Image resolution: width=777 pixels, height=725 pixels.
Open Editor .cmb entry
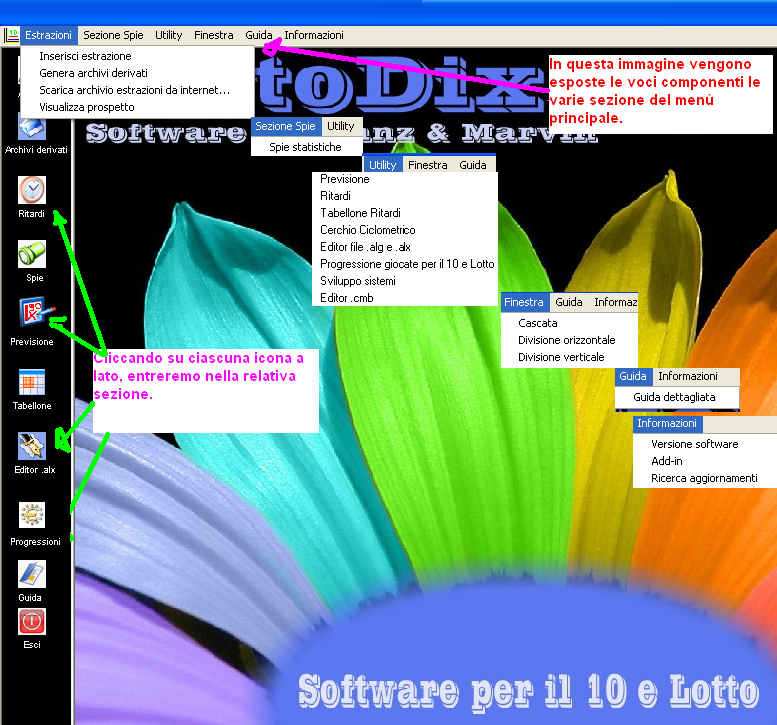(x=347, y=298)
